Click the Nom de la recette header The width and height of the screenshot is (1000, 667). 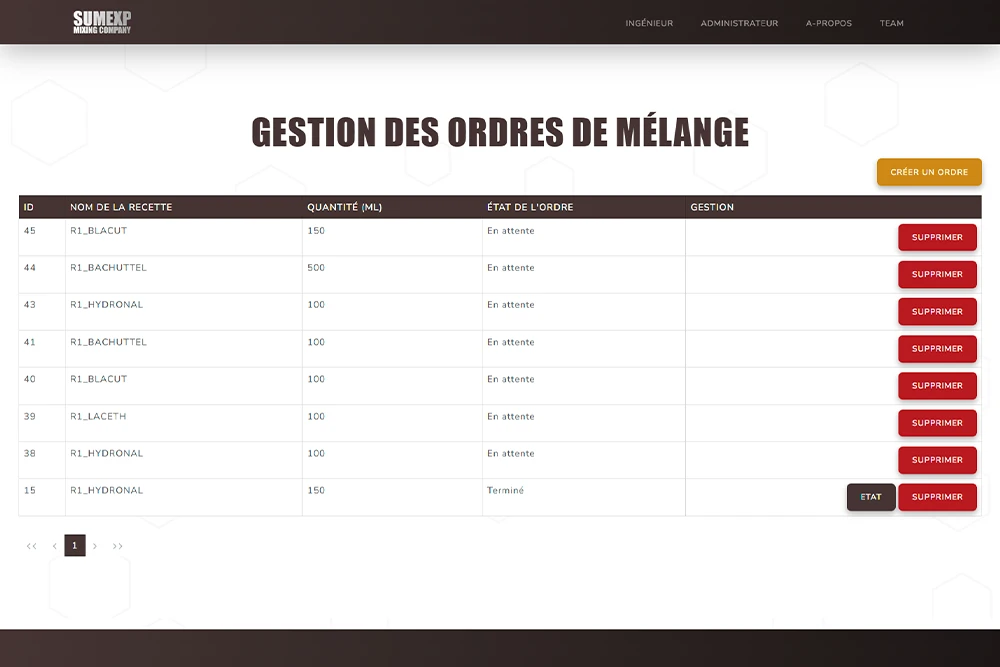tap(121, 208)
